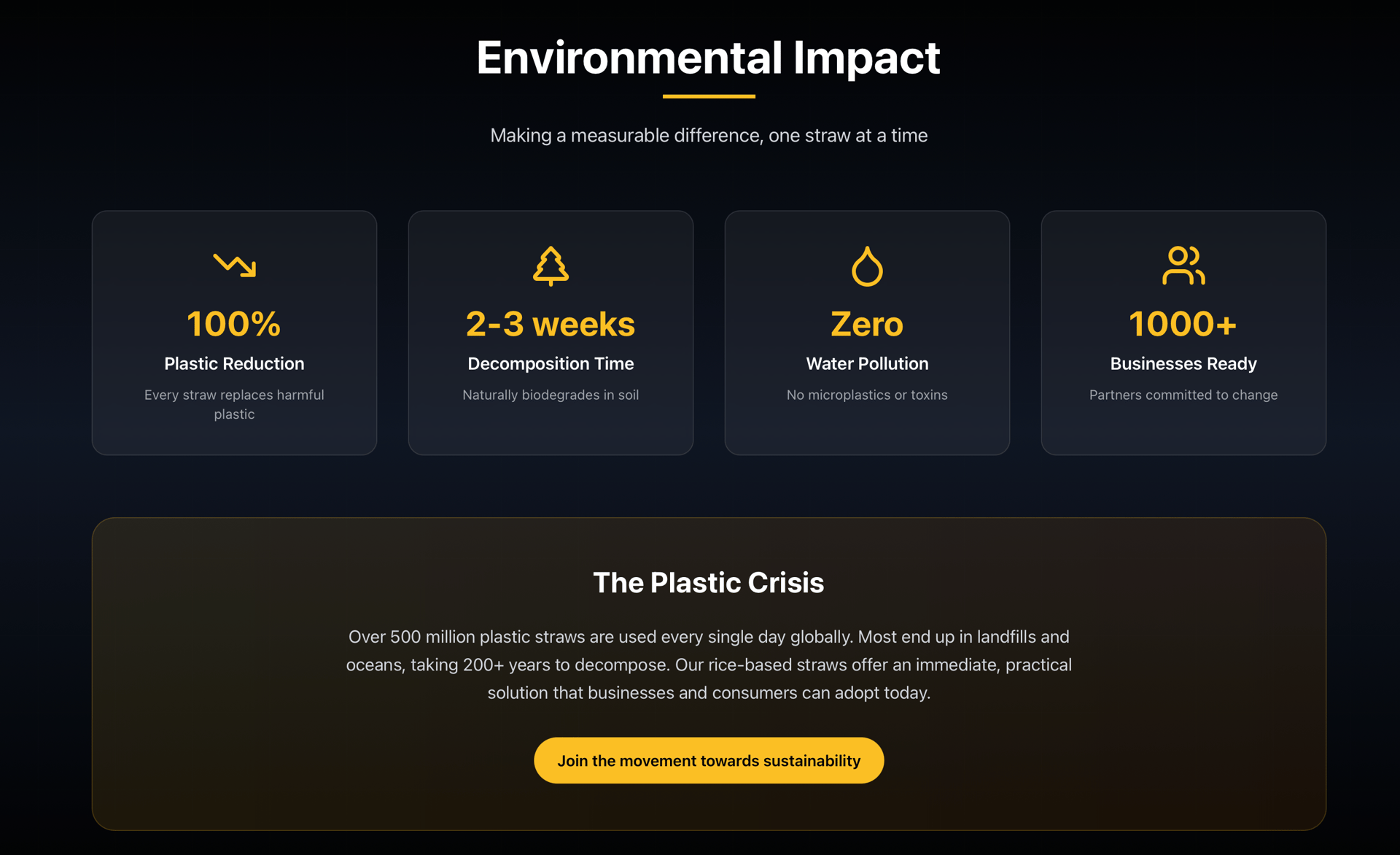Click the downward trend arrow icon

click(x=234, y=265)
